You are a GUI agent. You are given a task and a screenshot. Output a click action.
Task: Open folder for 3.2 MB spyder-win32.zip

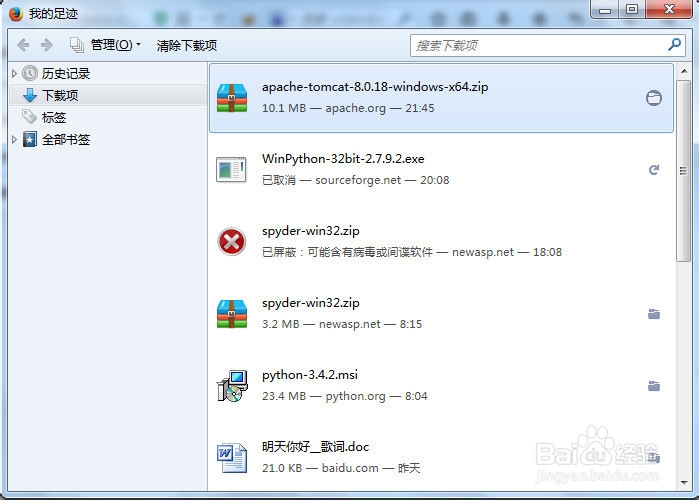[x=654, y=314]
